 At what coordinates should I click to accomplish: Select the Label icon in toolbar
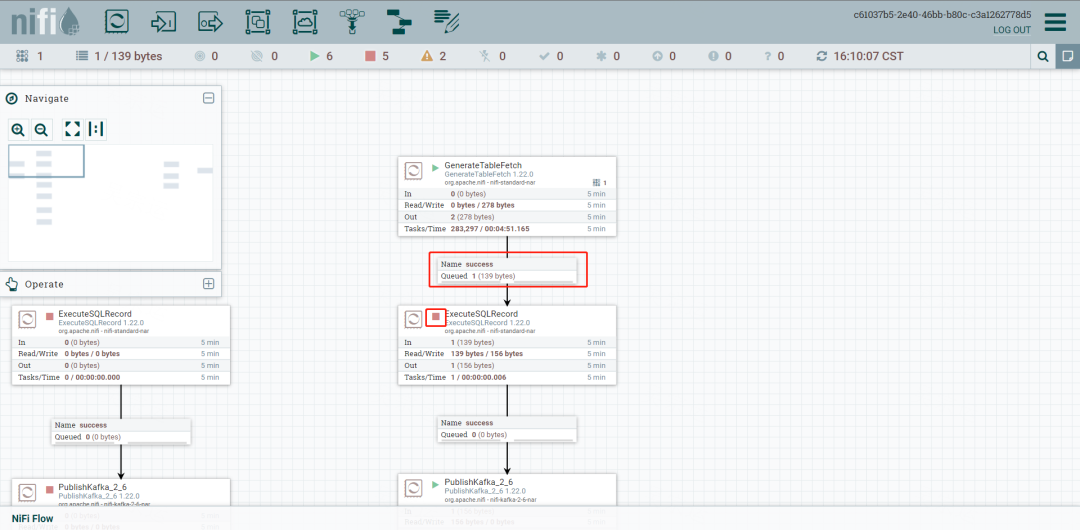pyautogui.click(x=446, y=22)
